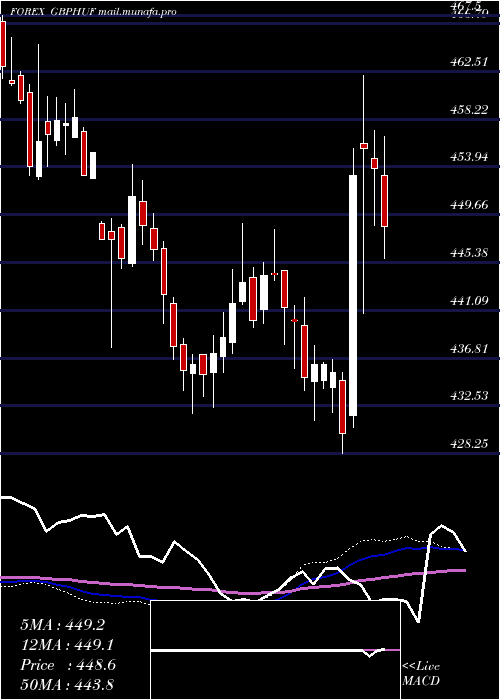Click the 462.51 price axis label
Image resolution: width=500 pixels, height=700 pixels.
pyautogui.click(x=468, y=62)
